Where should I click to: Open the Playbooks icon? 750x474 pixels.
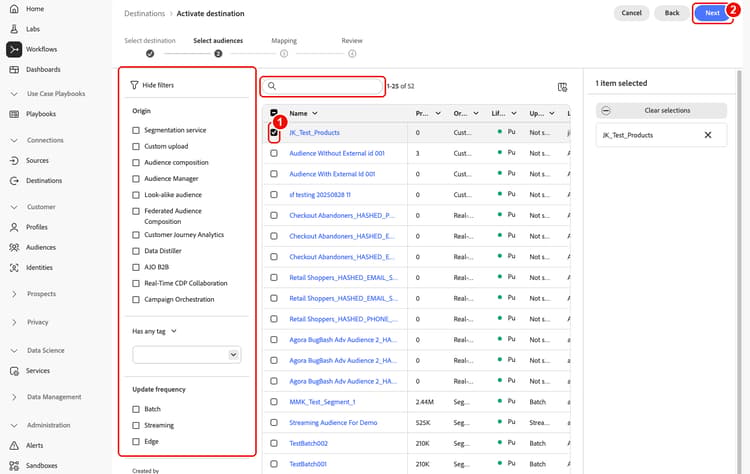point(14,114)
